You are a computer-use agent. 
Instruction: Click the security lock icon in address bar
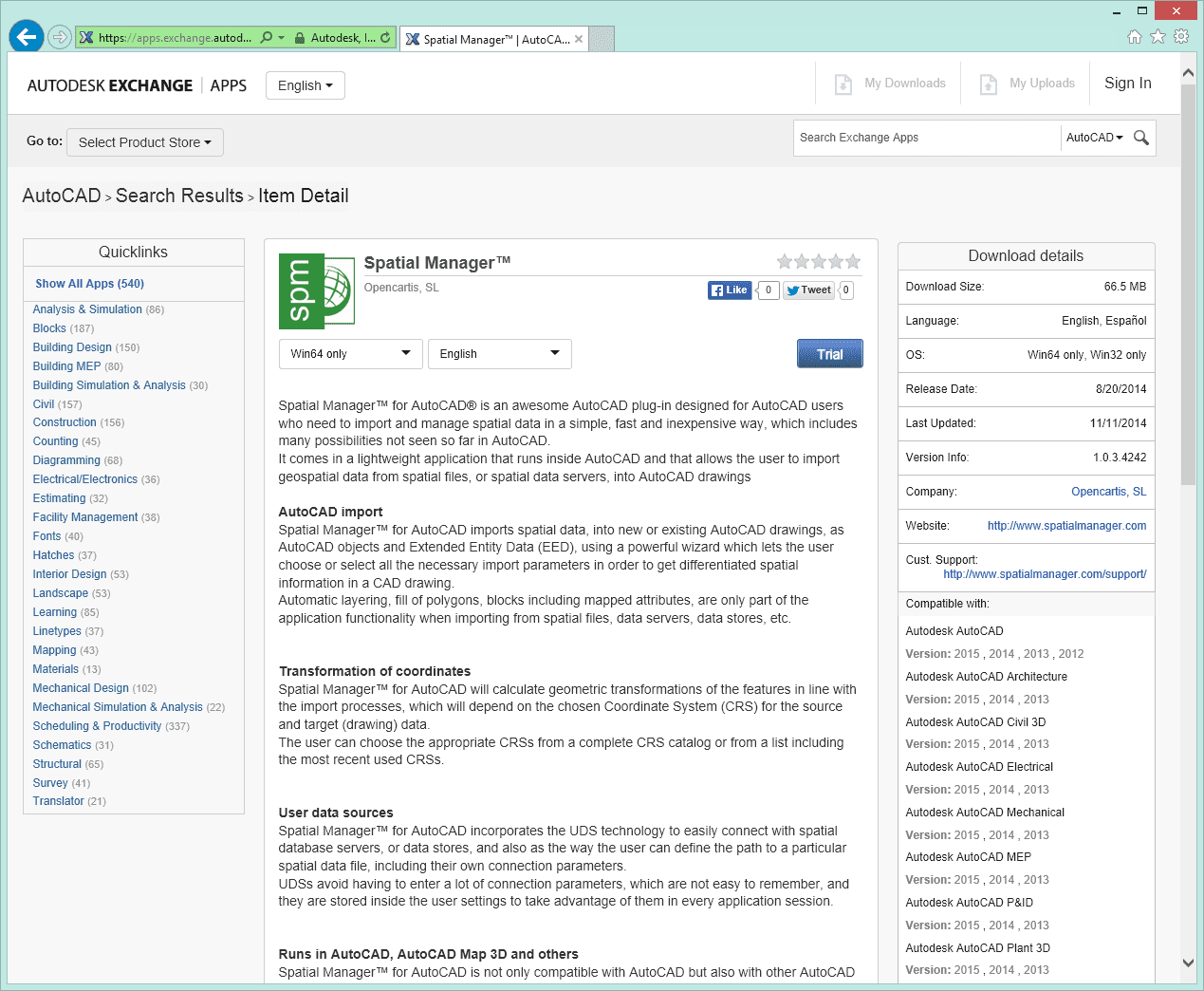[x=300, y=38]
